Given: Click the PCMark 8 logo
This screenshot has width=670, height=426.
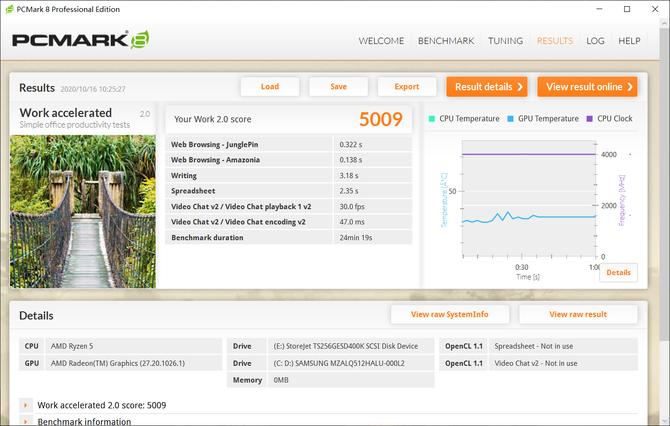Looking at the screenshot, I should tap(80, 40).
